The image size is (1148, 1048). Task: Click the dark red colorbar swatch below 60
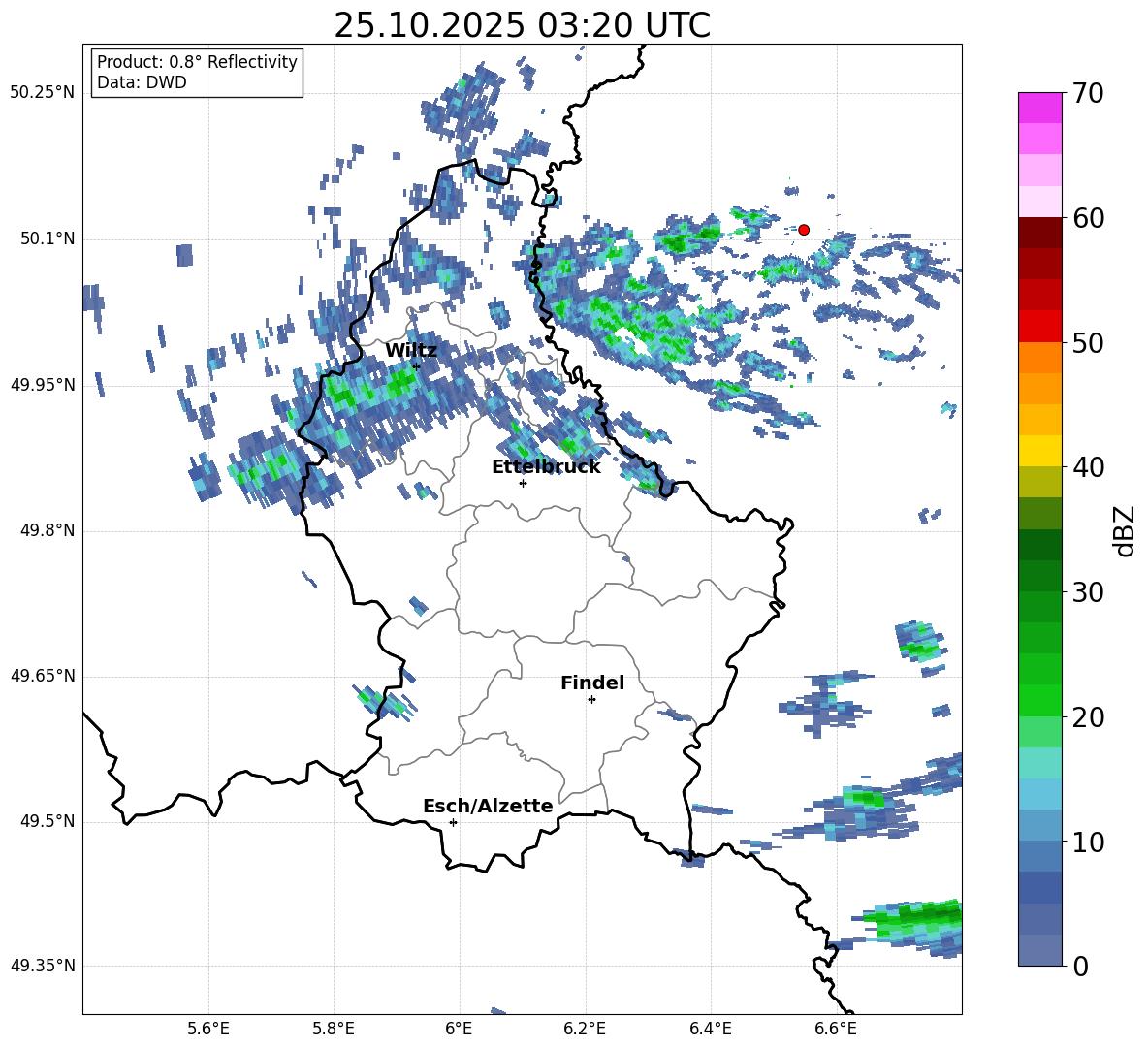1039,233
